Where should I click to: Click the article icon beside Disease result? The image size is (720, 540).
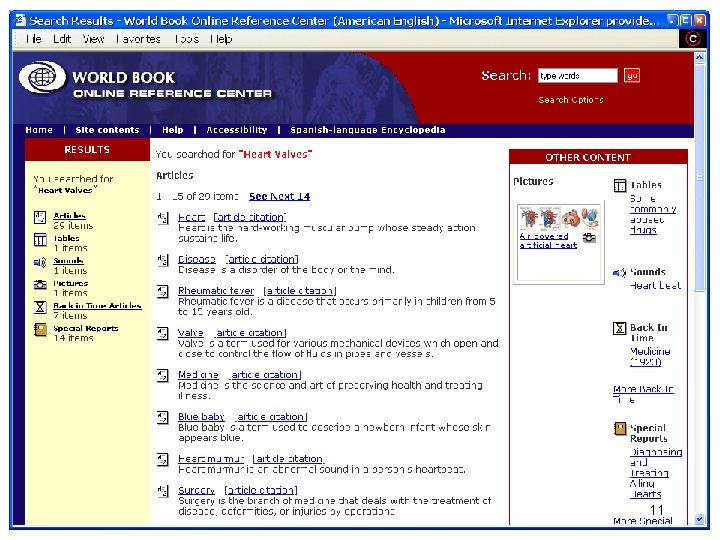(163, 260)
